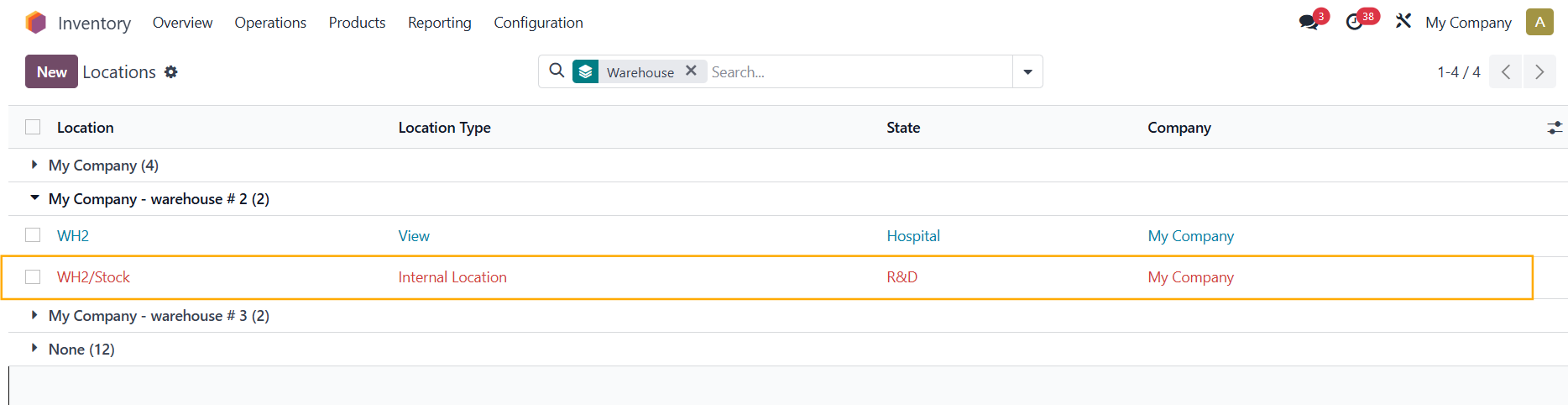Go to the next page arrow
This screenshot has height=405, width=1568.
click(x=1539, y=72)
